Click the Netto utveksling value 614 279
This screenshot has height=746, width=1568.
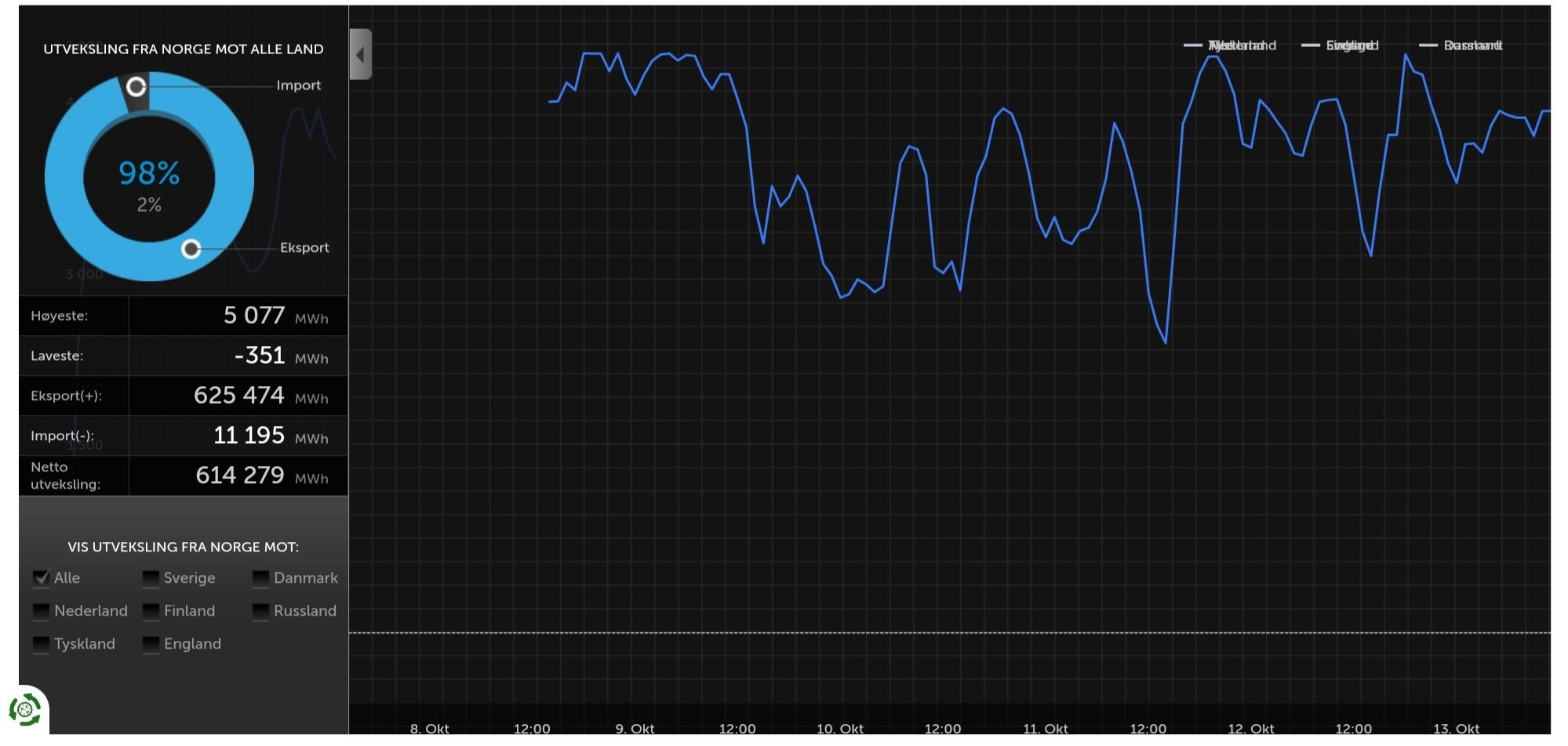(240, 475)
